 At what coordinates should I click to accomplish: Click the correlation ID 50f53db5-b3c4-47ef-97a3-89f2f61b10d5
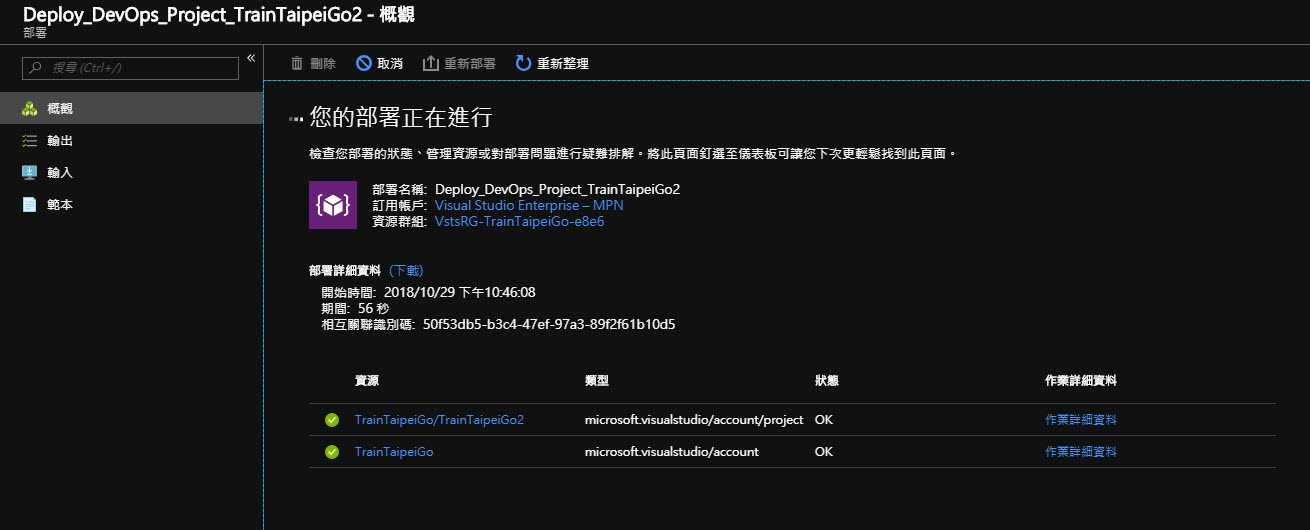click(x=549, y=325)
